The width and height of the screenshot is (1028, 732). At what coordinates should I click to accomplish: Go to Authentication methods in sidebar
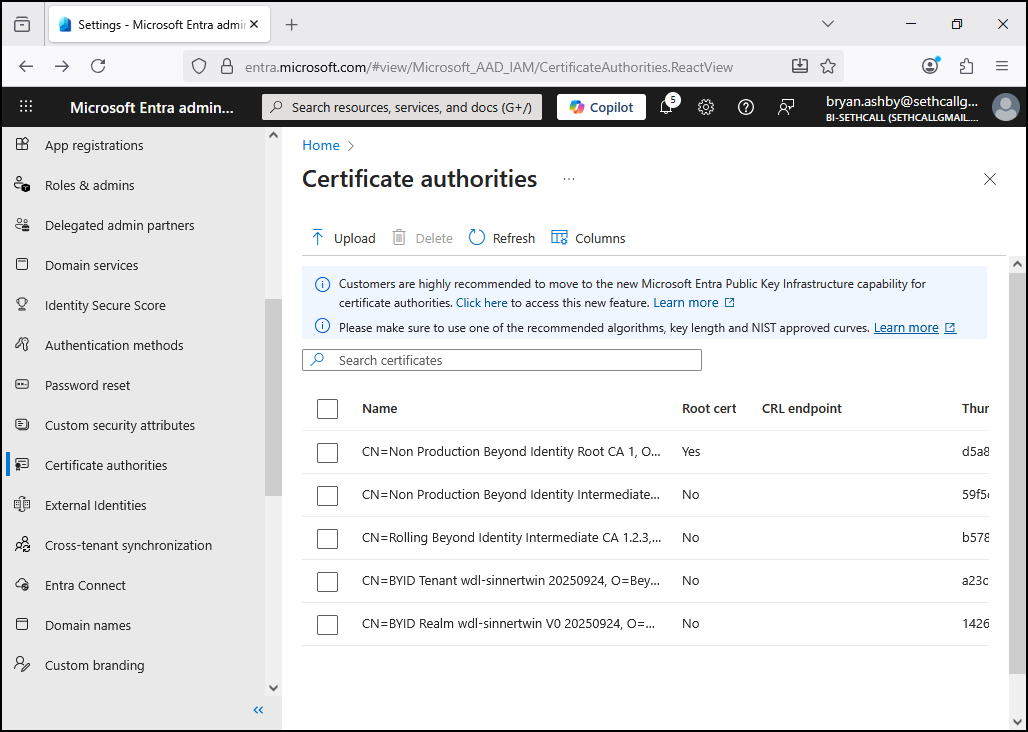(114, 345)
